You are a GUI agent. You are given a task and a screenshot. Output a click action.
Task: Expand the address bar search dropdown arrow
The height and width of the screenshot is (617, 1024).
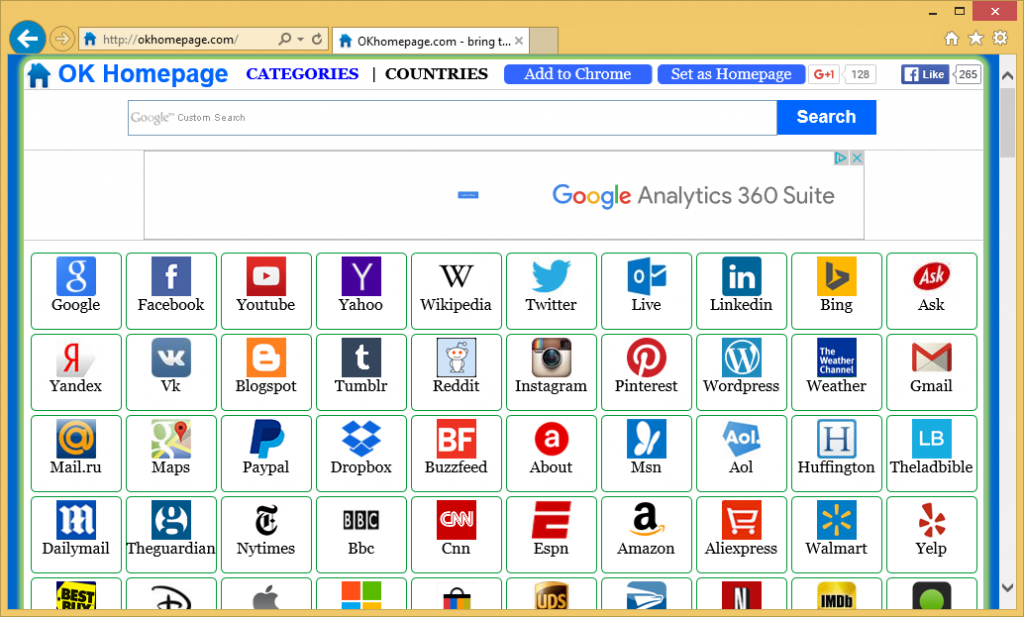point(300,40)
